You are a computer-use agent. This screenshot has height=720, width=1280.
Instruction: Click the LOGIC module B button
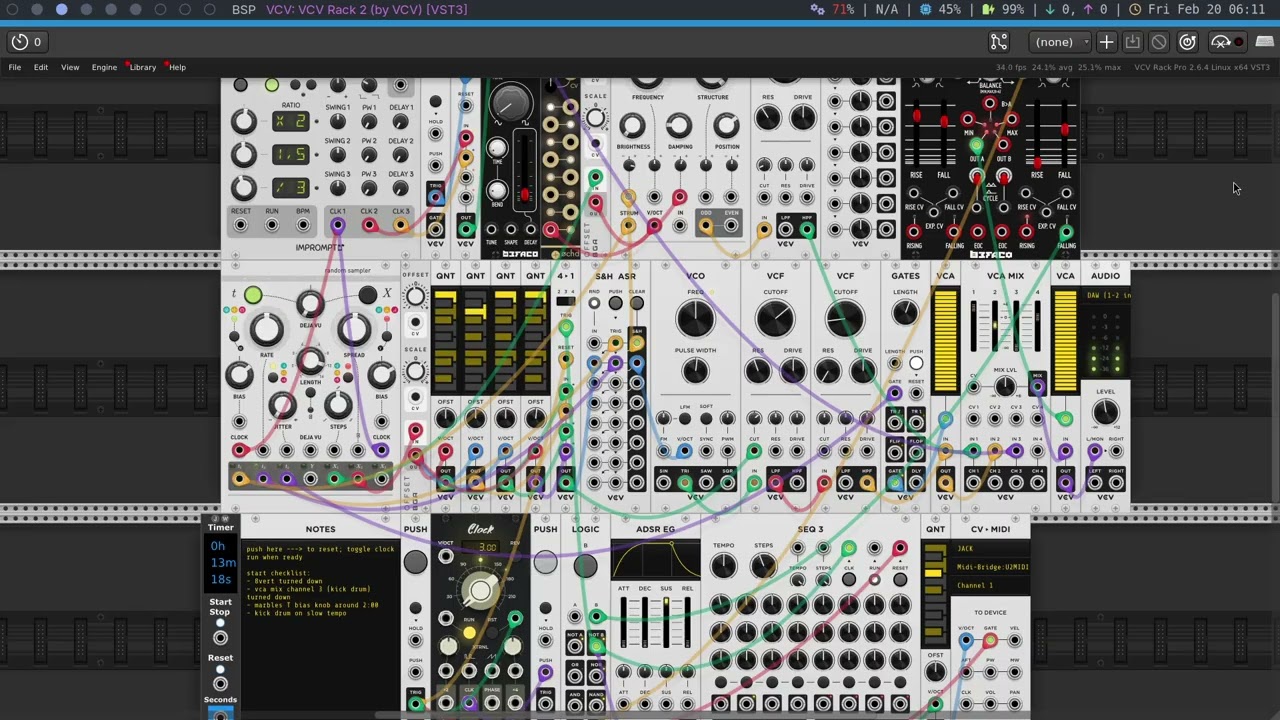coord(585,565)
